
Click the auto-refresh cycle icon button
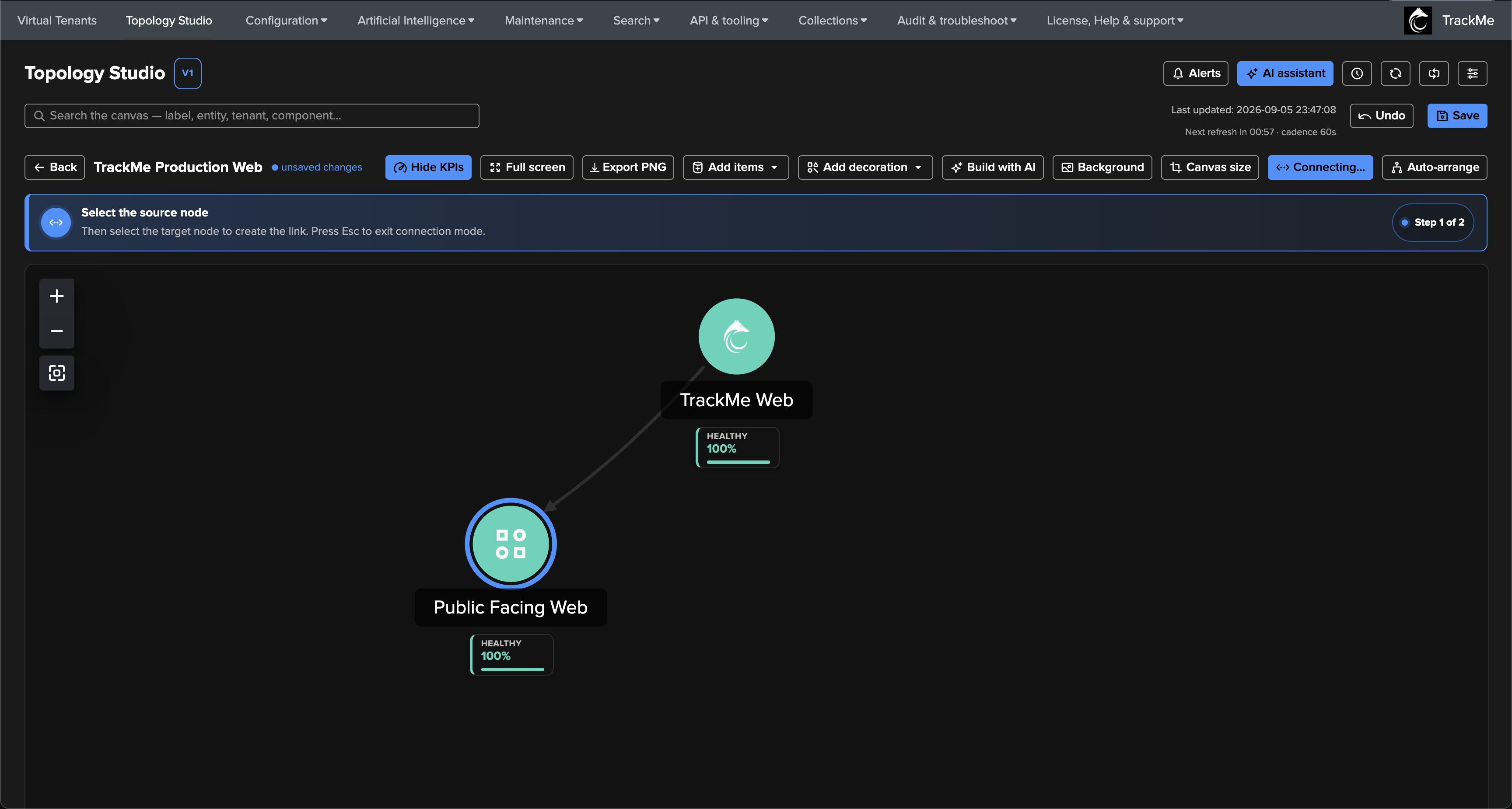[x=1434, y=73]
